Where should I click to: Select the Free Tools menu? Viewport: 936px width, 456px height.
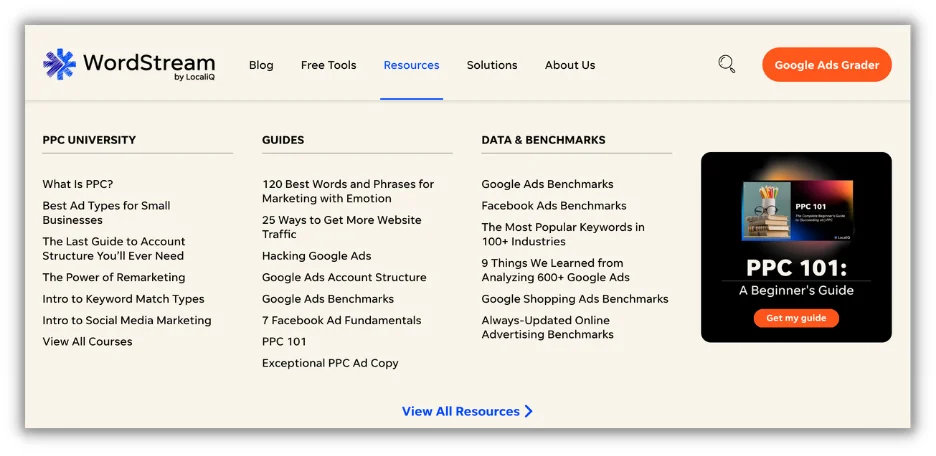[x=328, y=65]
